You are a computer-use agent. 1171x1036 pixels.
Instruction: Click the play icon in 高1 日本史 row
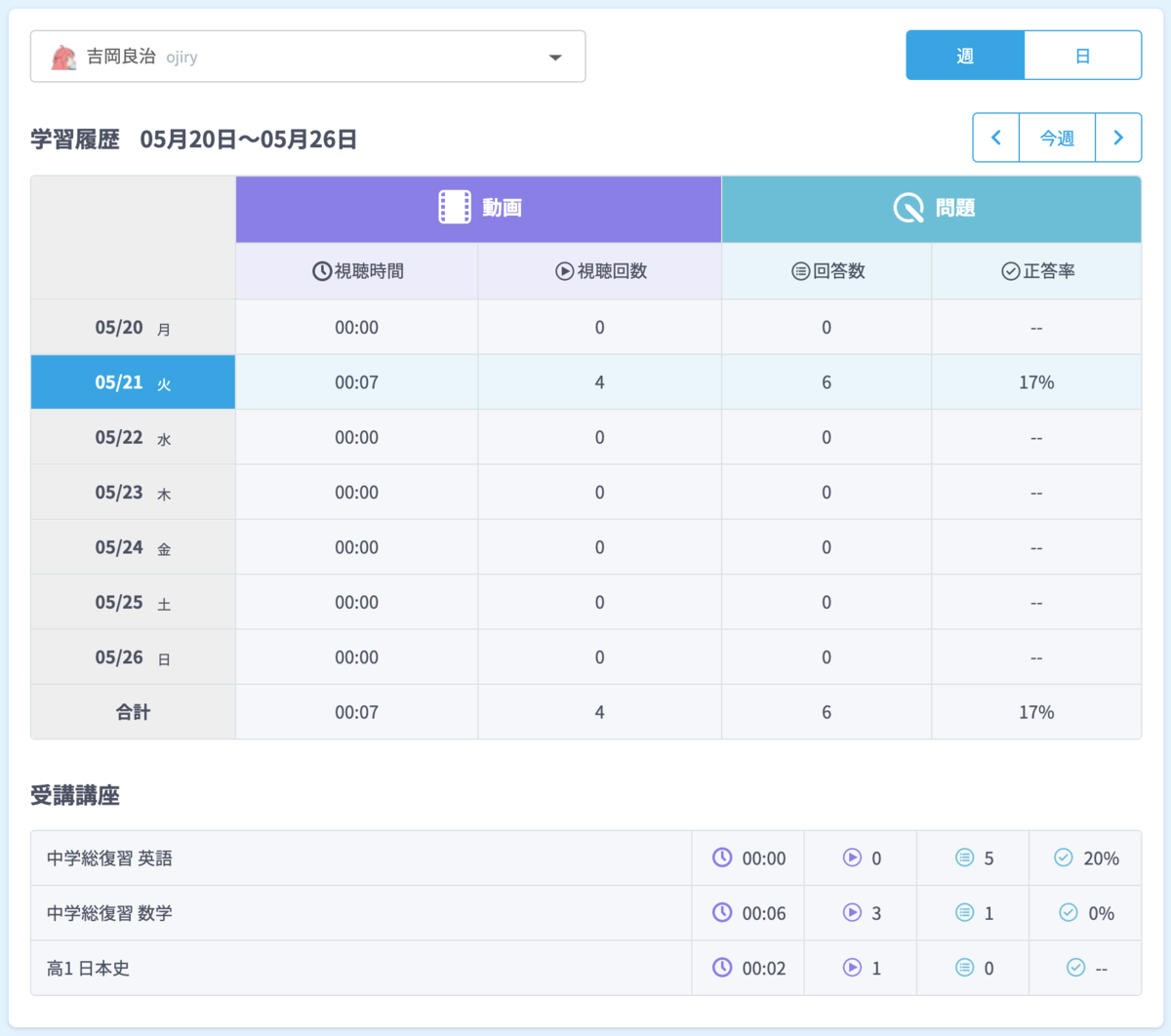852,967
